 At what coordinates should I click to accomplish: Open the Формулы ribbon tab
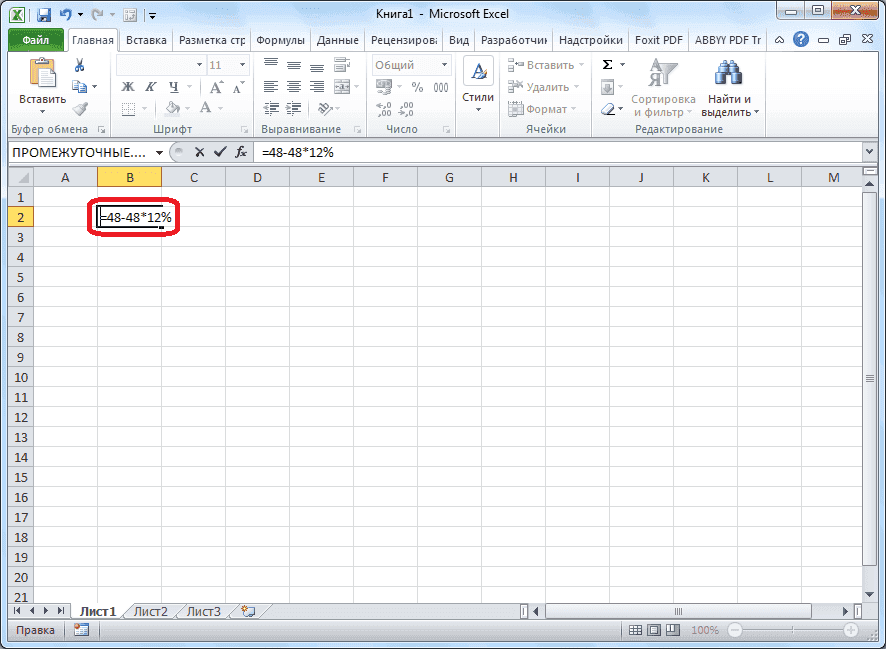[280, 40]
